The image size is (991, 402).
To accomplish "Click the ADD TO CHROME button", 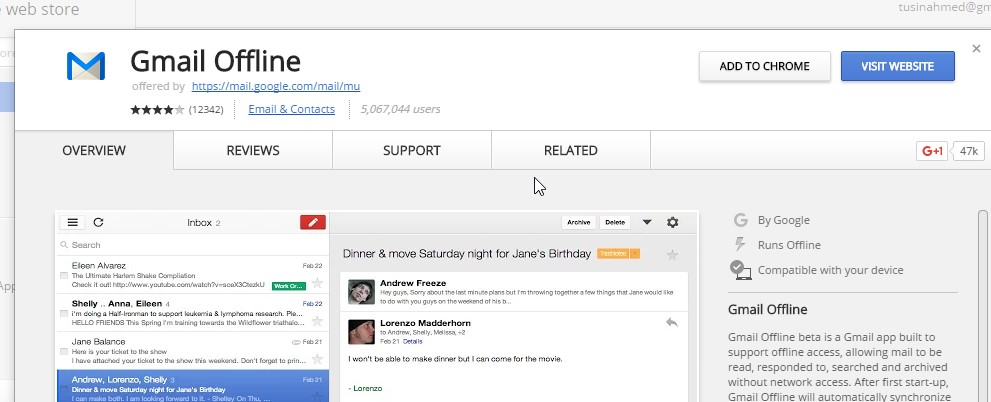I will point(764,66).
